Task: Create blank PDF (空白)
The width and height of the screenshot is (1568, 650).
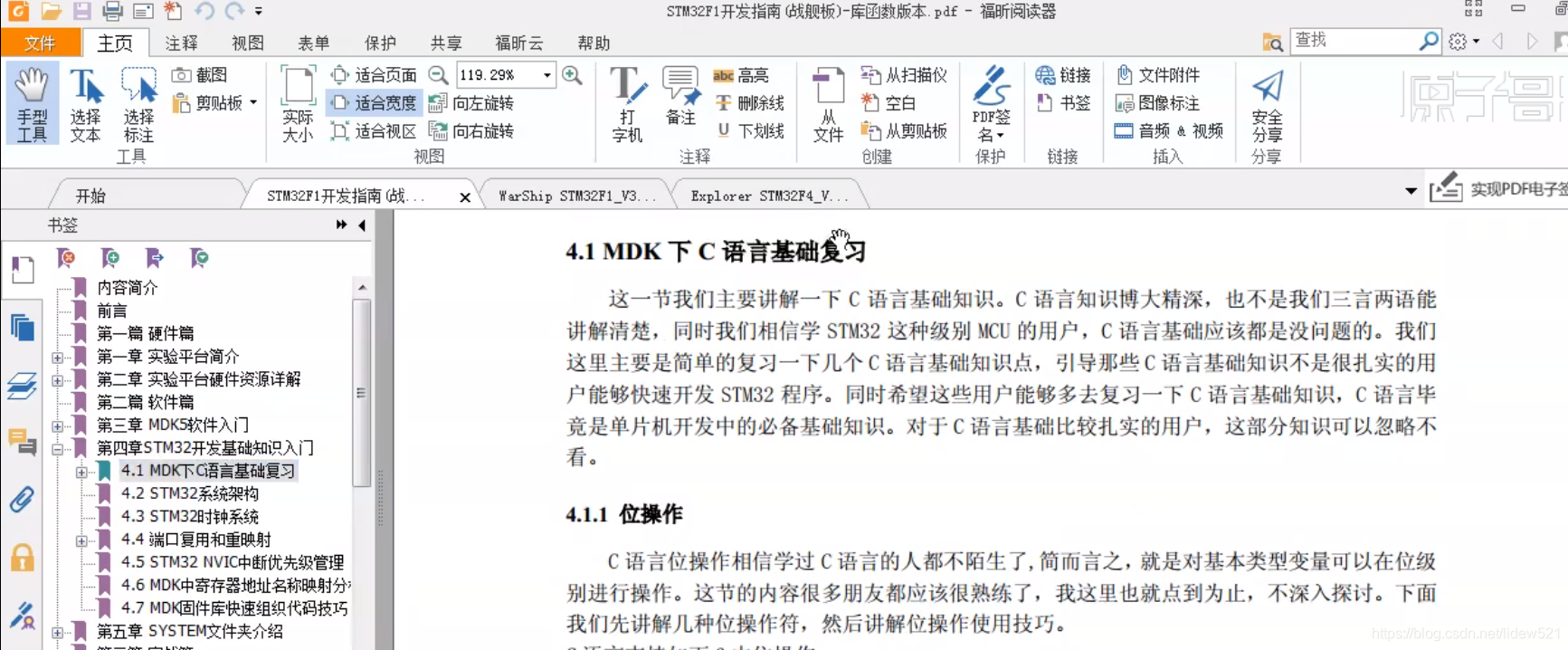Action: (x=889, y=103)
